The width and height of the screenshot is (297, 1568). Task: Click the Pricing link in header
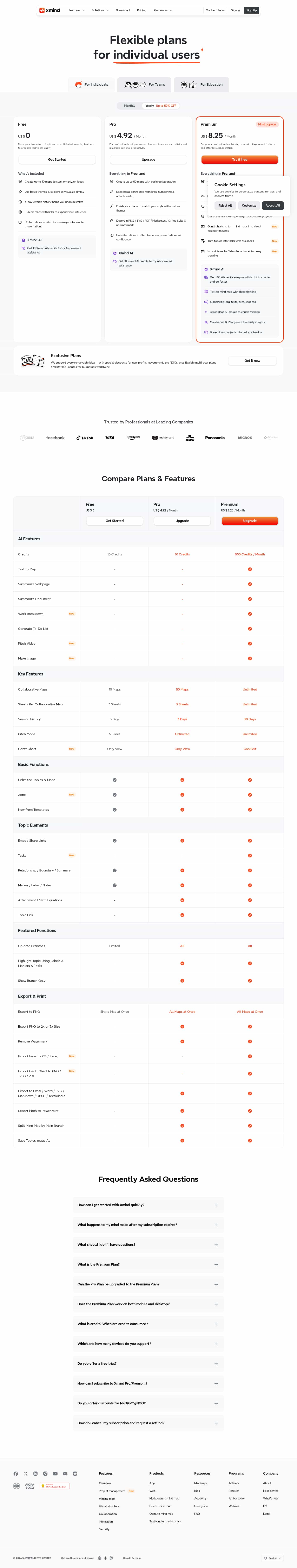141,10
